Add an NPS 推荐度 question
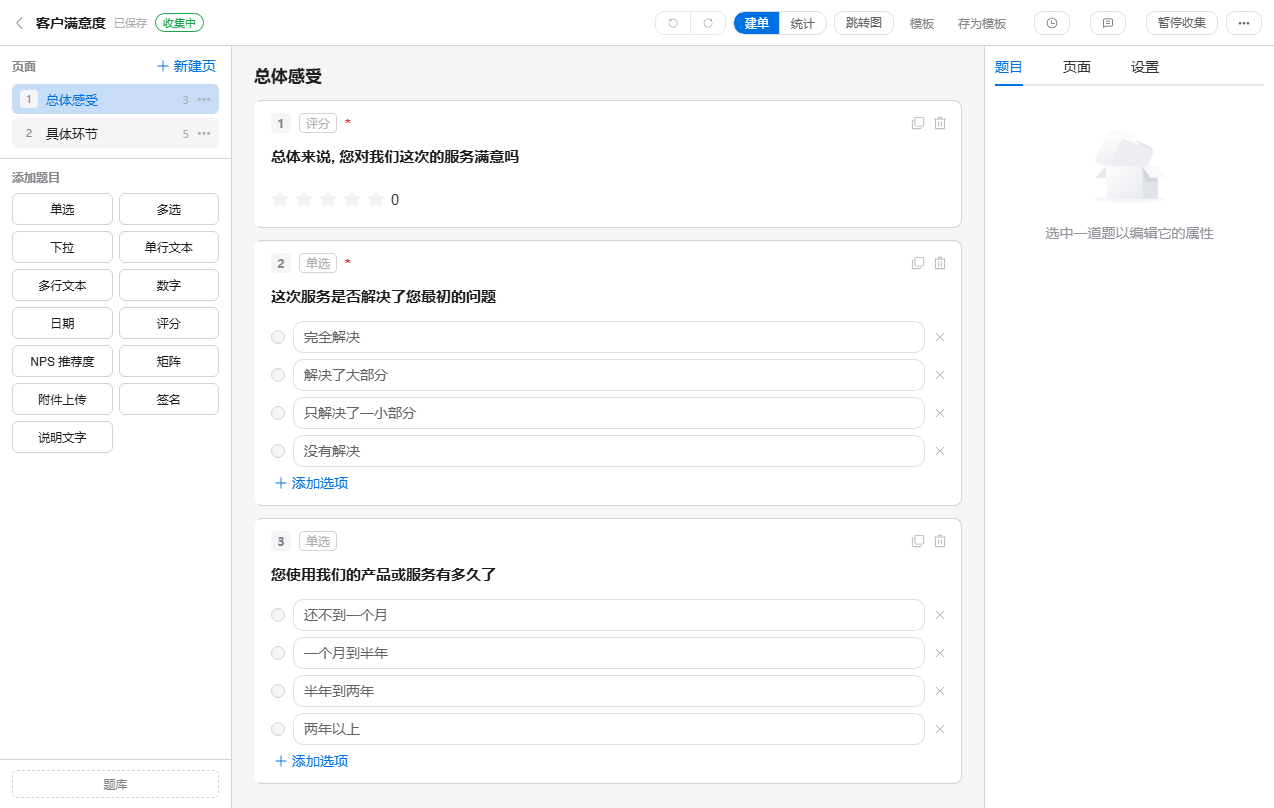 (62, 361)
